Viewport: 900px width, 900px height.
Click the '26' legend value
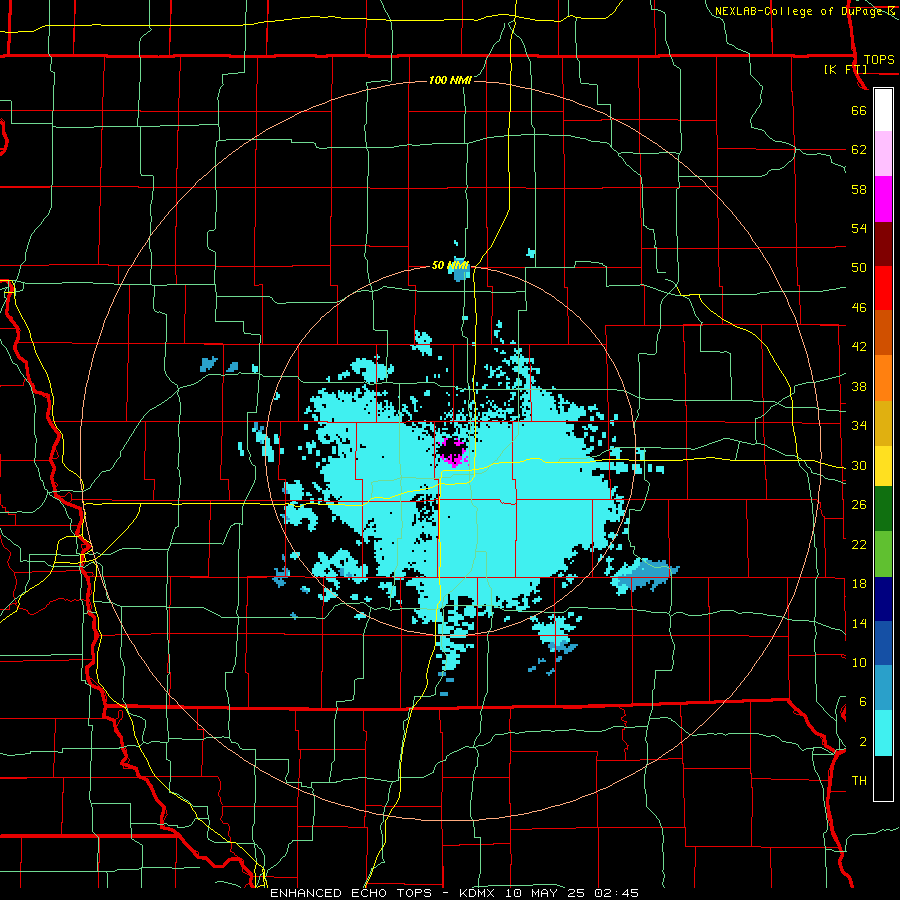[859, 505]
